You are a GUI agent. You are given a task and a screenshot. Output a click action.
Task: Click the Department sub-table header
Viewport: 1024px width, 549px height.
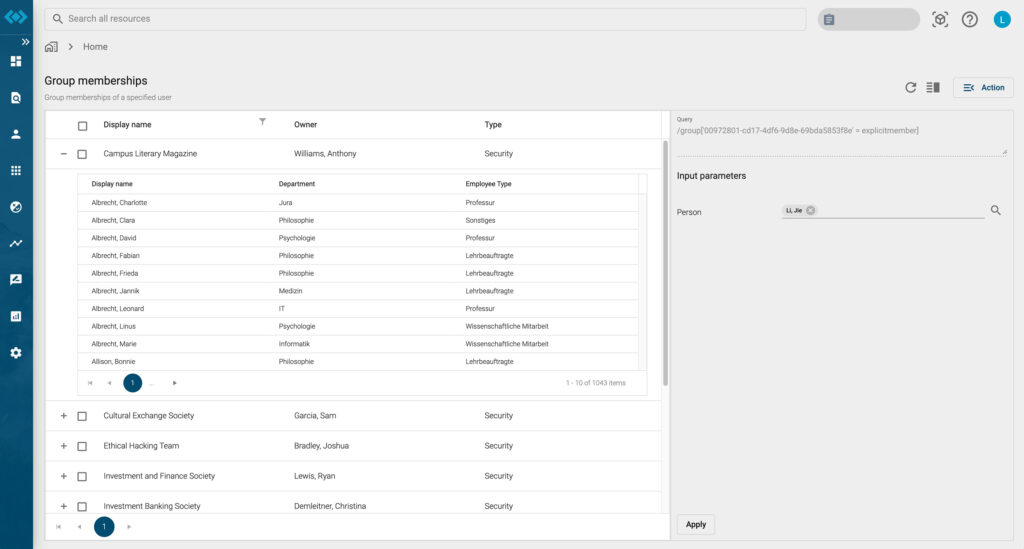tap(296, 184)
